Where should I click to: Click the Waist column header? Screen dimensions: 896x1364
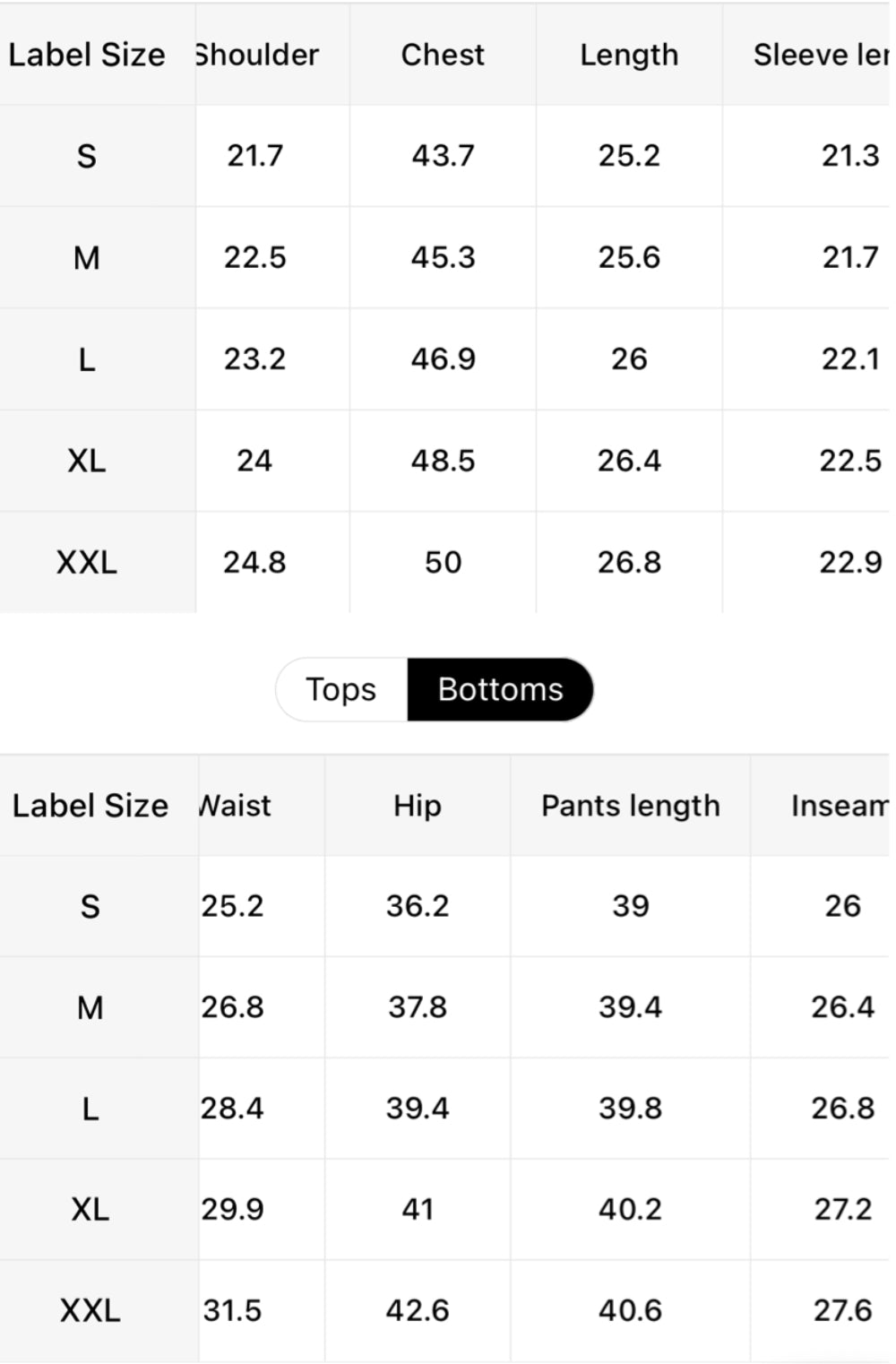tap(237, 806)
